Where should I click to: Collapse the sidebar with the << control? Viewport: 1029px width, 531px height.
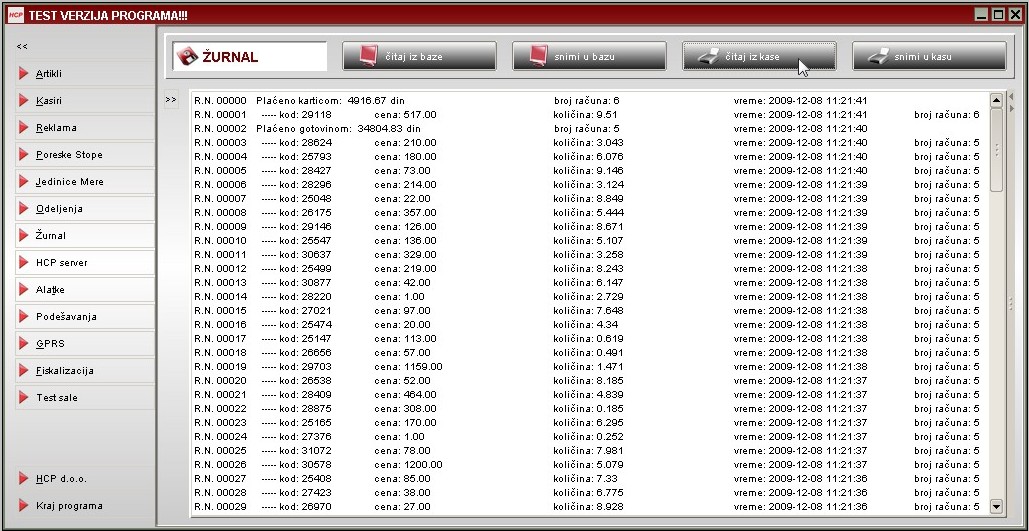click(22, 46)
